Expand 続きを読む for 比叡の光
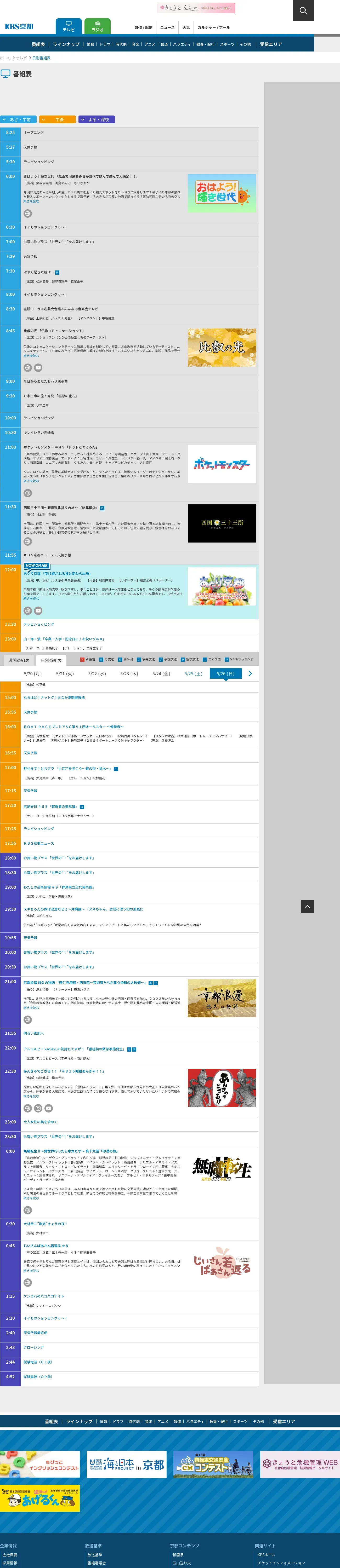Image resolution: width=340 pixels, height=1568 pixels. click(31, 356)
